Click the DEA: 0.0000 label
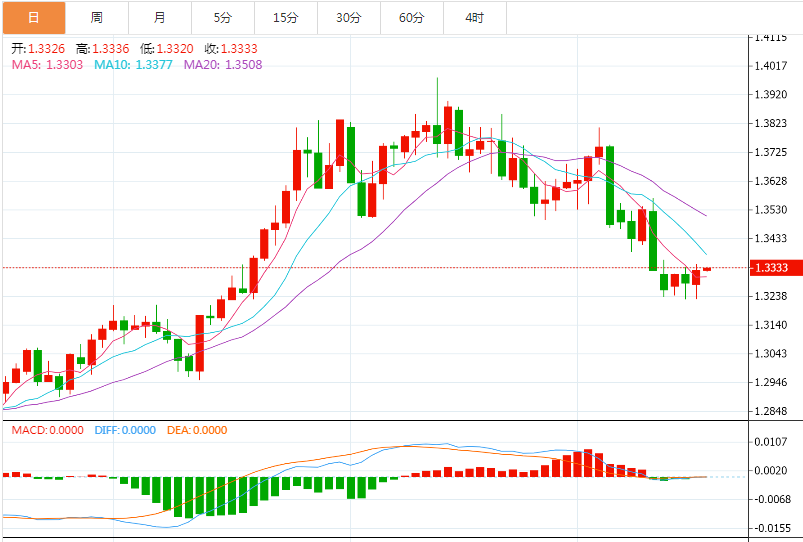 coord(197,430)
